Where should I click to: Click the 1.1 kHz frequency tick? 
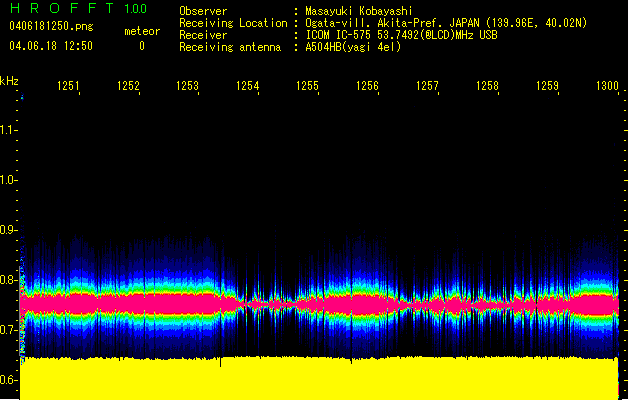pyautogui.click(x=8, y=129)
